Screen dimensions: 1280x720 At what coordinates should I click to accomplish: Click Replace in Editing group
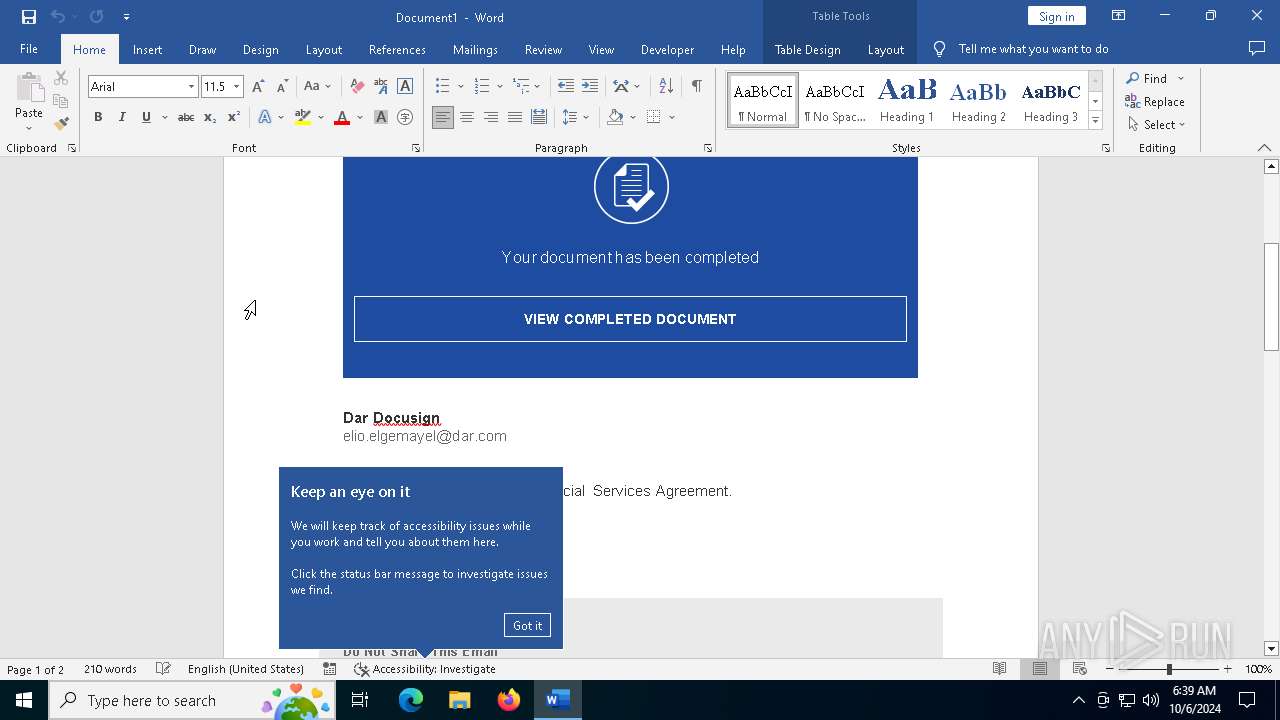click(x=1155, y=101)
